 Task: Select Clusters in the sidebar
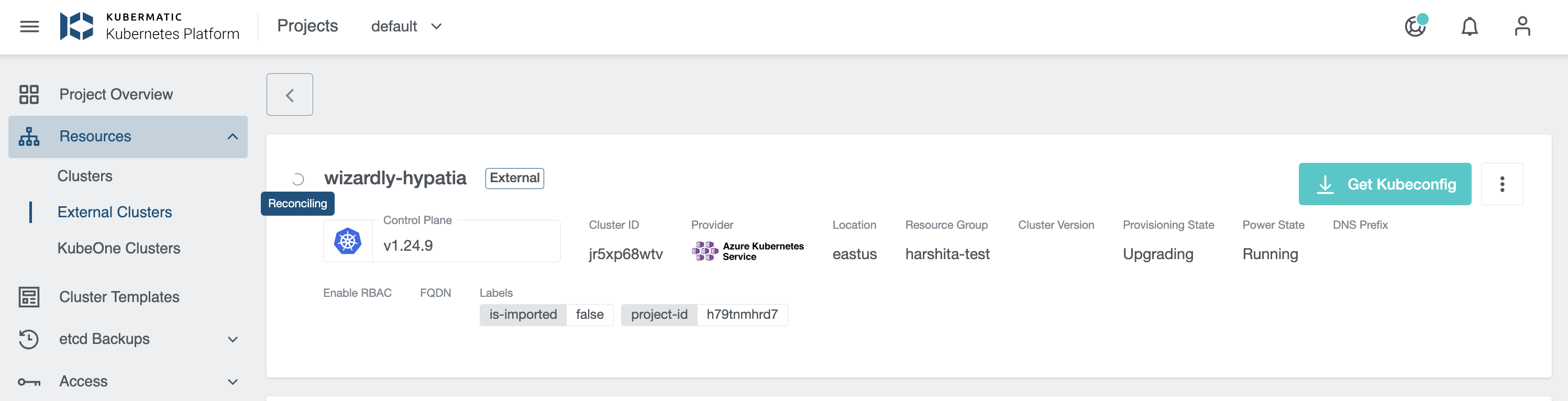[x=85, y=176]
